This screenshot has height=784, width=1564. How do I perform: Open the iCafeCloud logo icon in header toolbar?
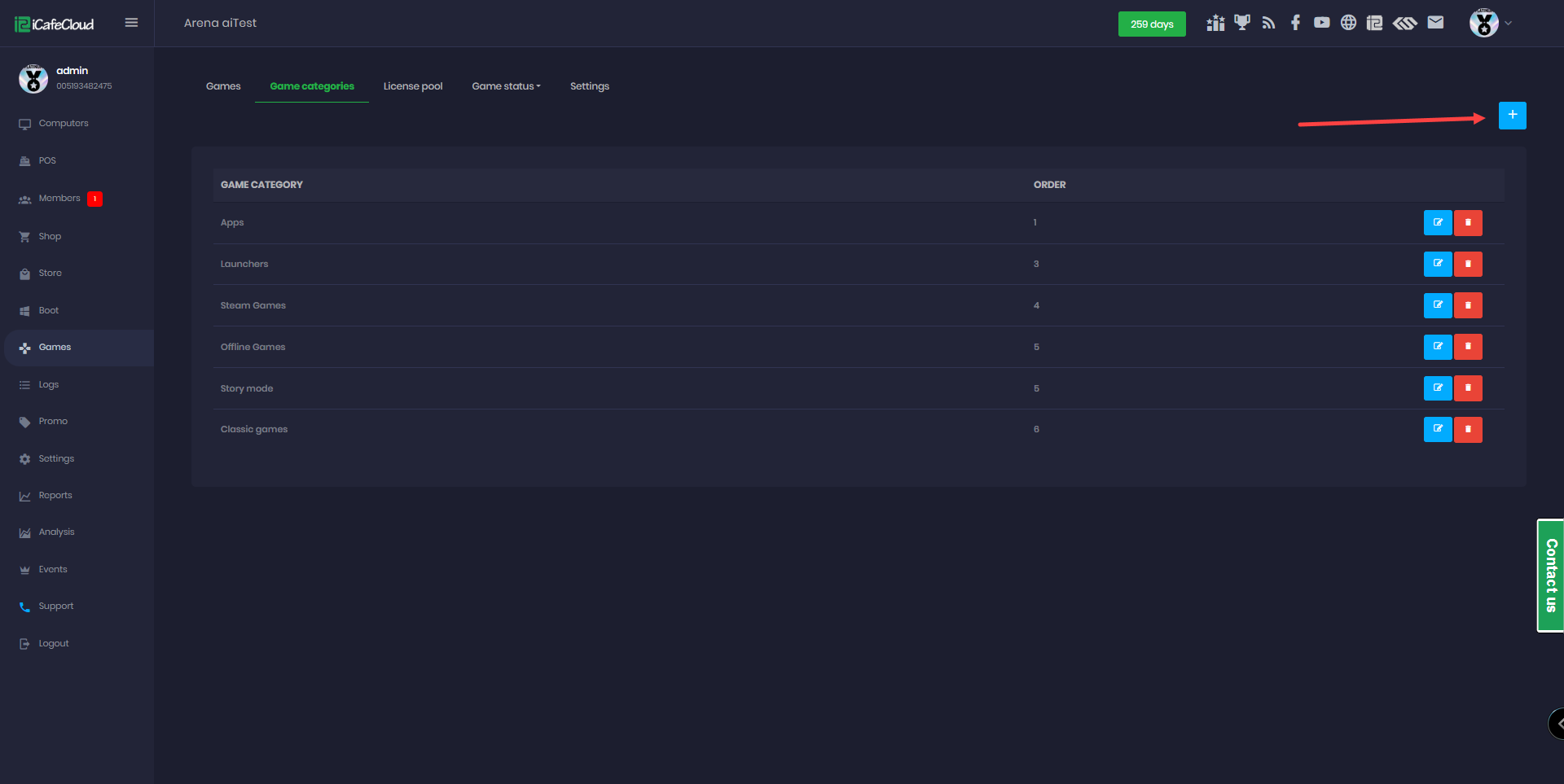point(1375,23)
